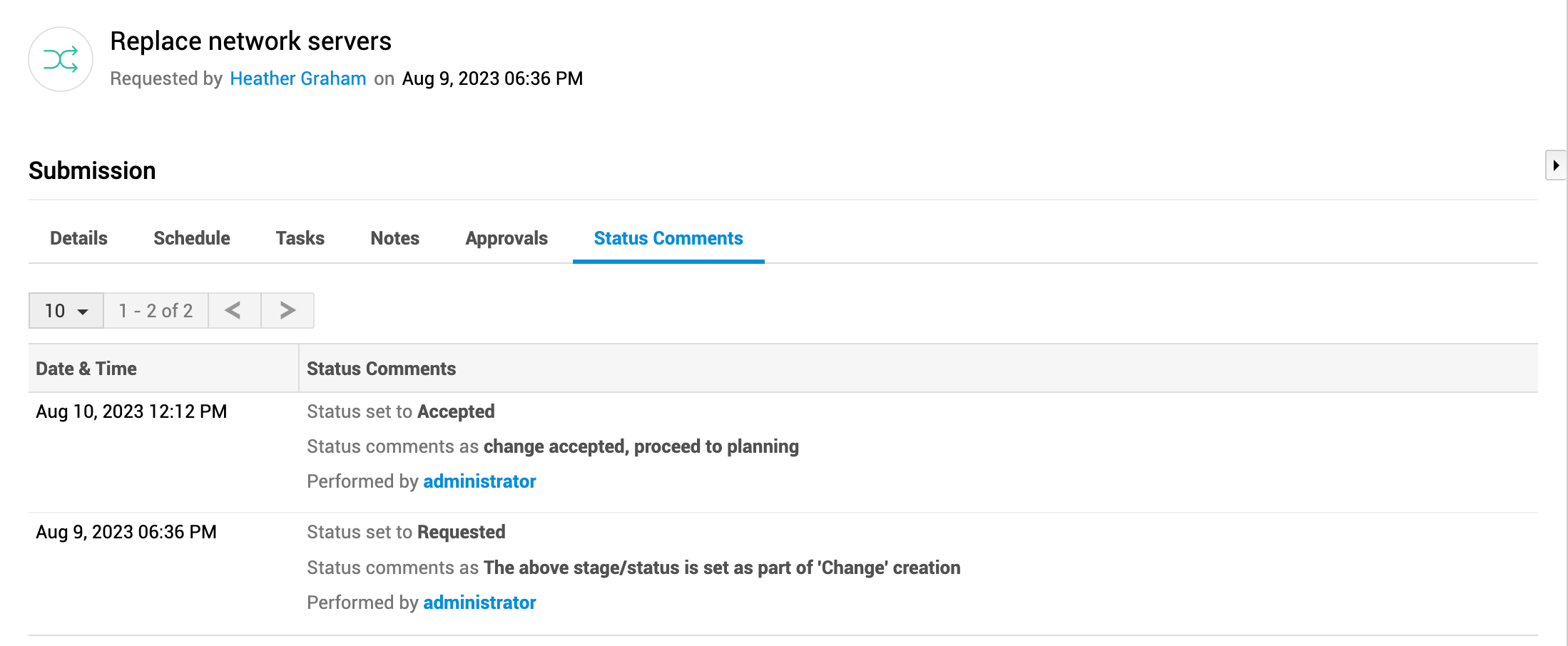Open requester Heather Graham's profile link
Screen dimensions: 1568x646
pos(297,78)
